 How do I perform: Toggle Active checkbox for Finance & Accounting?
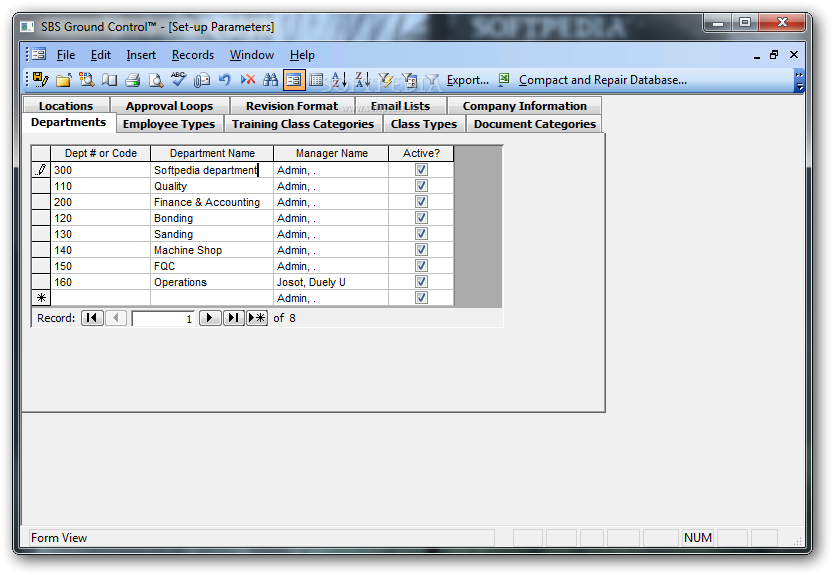pyautogui.click(x=421, y=201)
